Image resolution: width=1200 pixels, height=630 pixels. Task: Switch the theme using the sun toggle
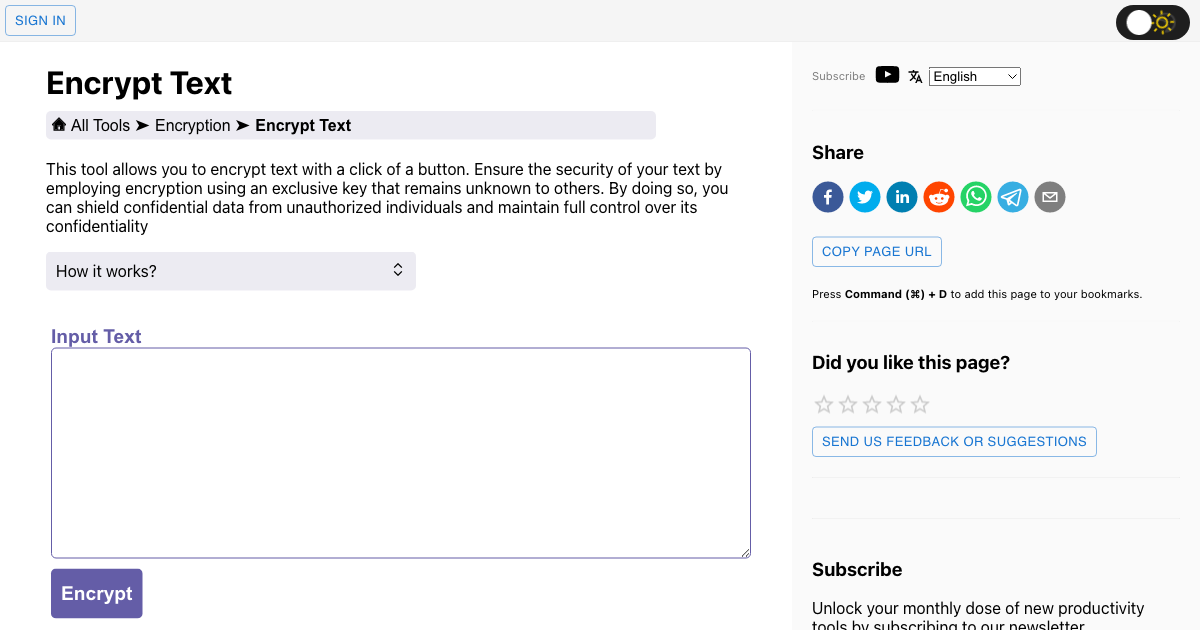1164,22
